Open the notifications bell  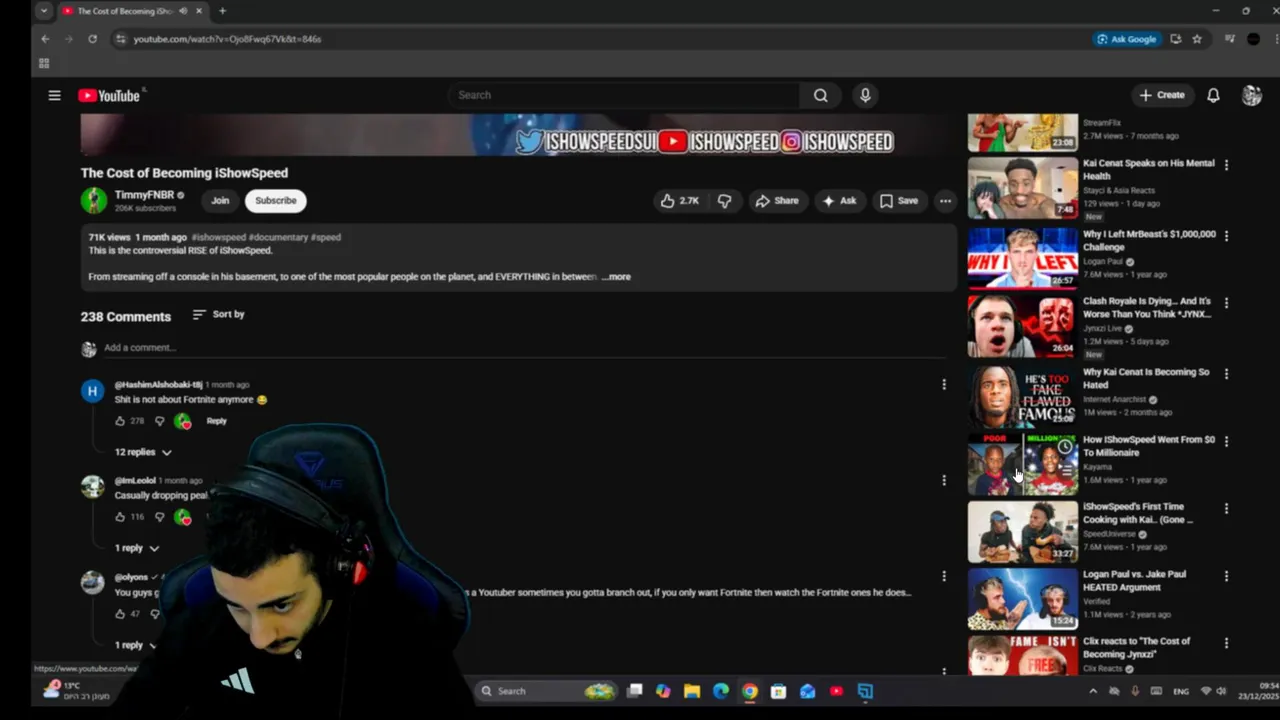(1213, 95)
